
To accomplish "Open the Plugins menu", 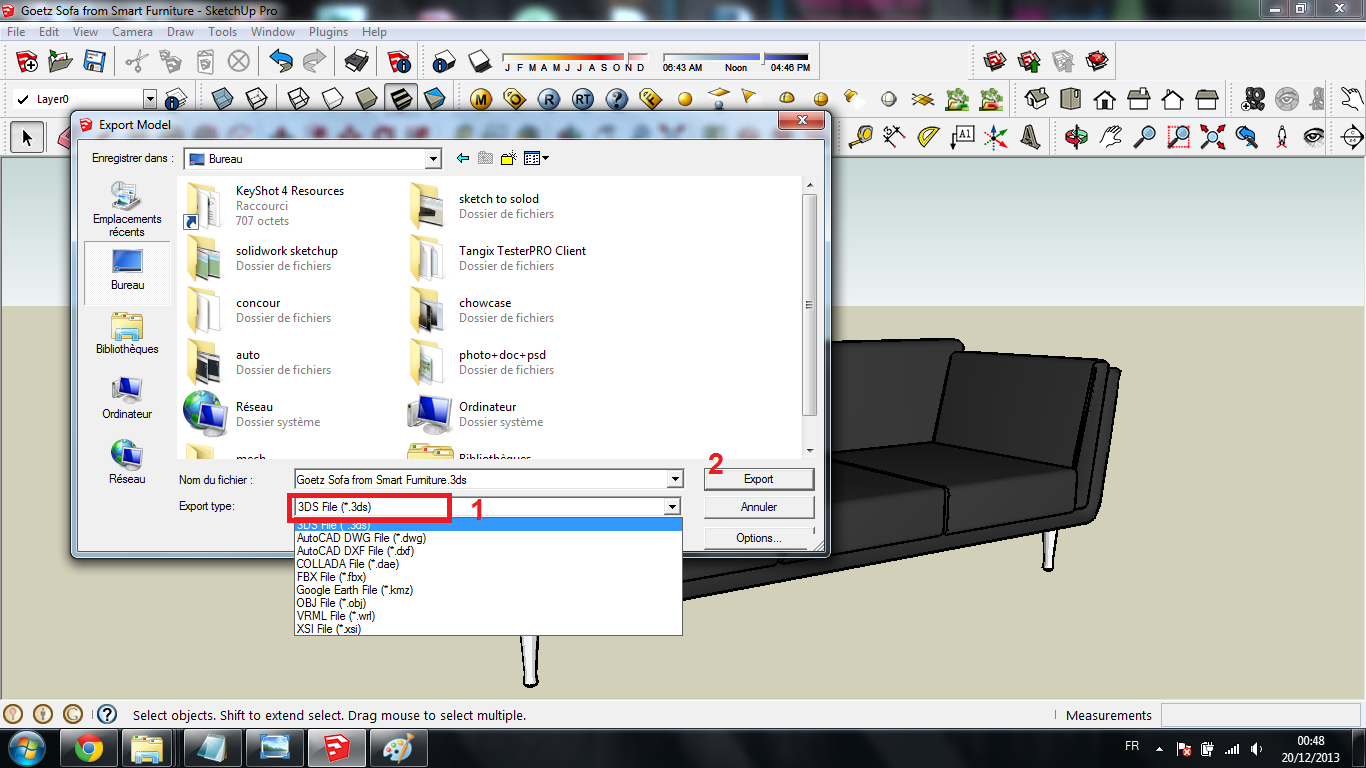I will point(329,32).
